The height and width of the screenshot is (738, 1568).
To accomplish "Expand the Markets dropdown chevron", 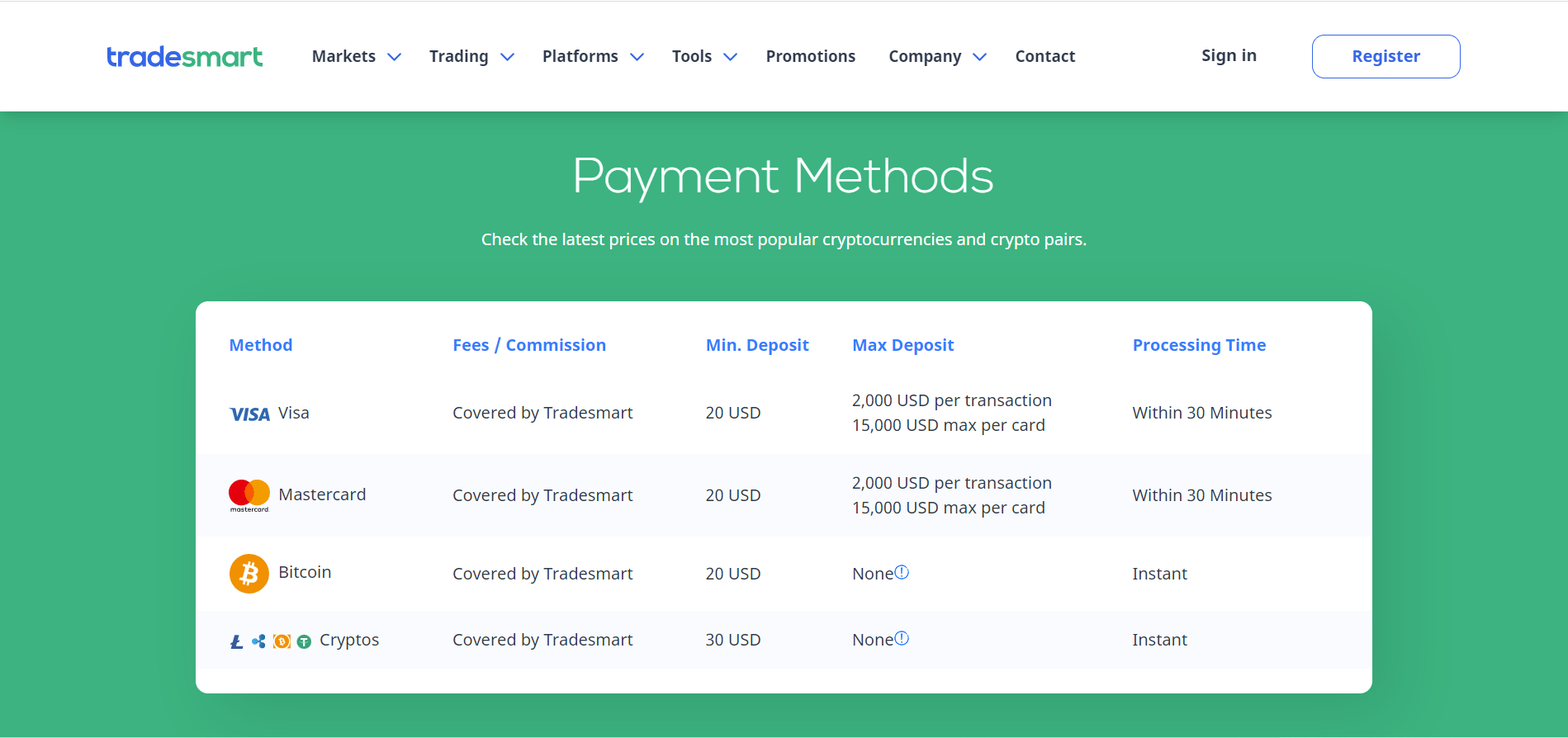I will (x=395, y=57).
